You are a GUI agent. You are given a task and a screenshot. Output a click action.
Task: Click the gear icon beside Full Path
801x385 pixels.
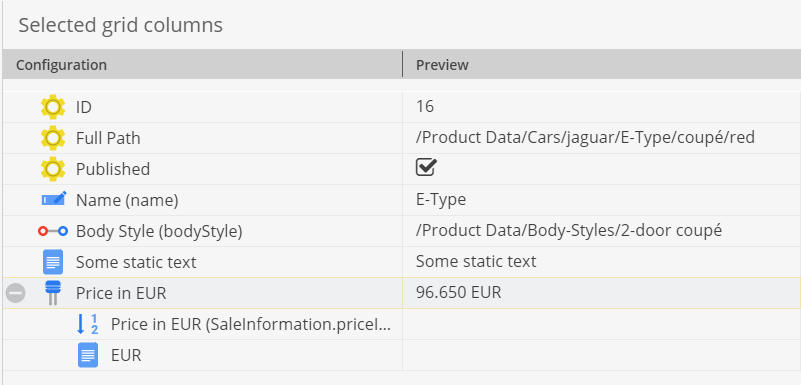[x=53, y=138]
